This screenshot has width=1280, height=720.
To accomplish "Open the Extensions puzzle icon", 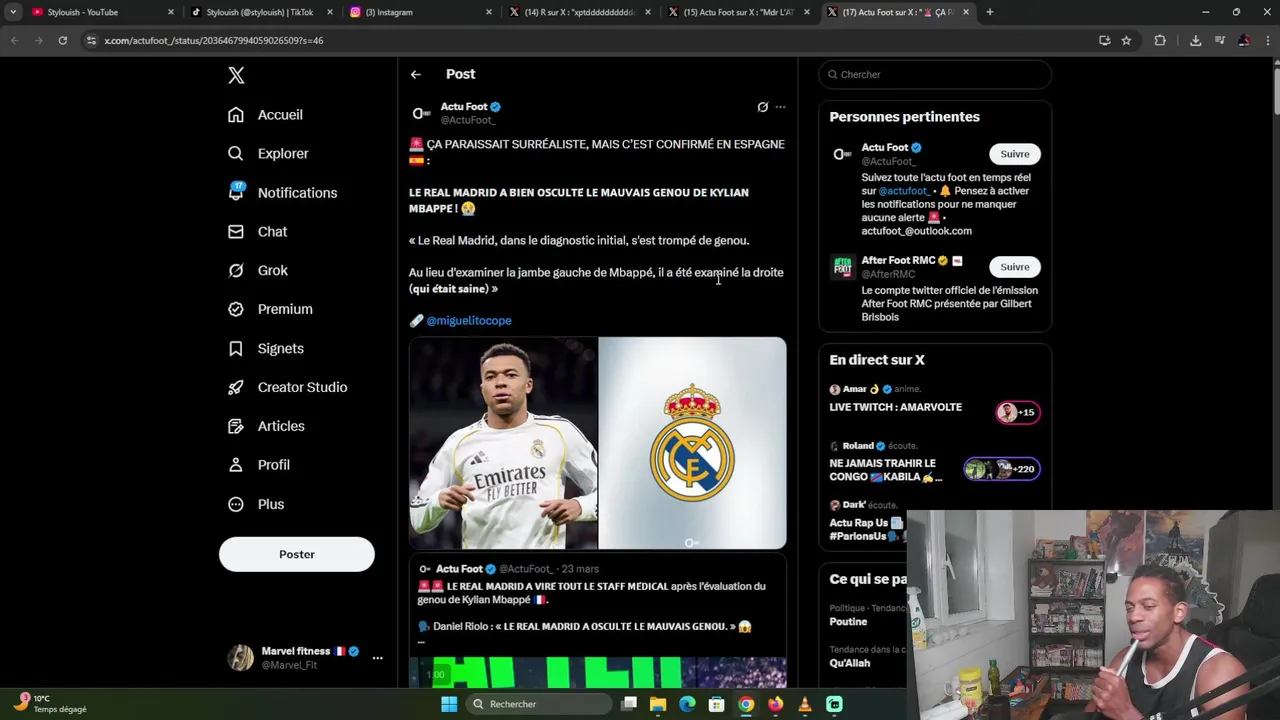I will click(x=1160, y=40).
